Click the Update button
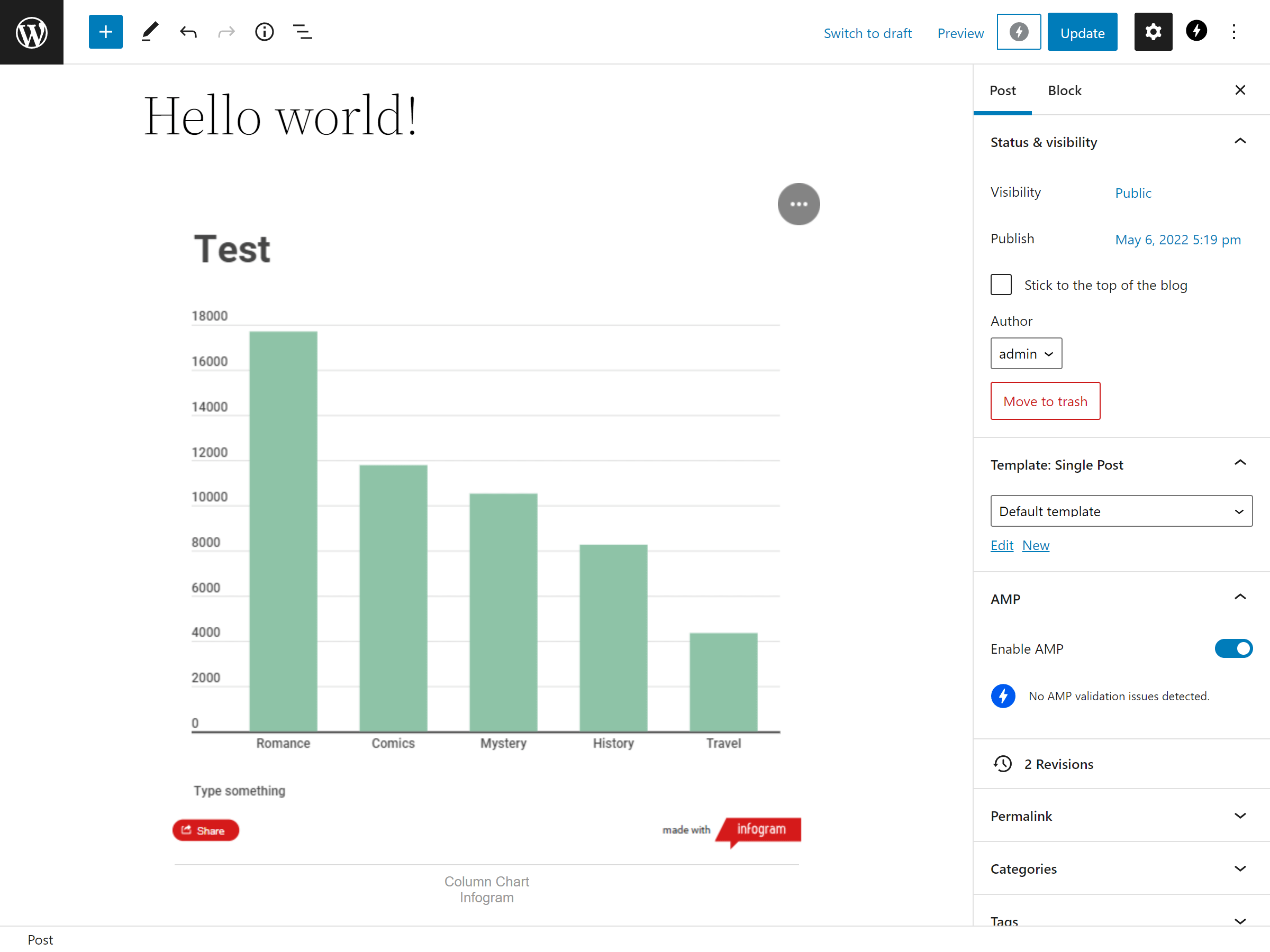Screen dimensions: 1270x952 coord(1082,32)
